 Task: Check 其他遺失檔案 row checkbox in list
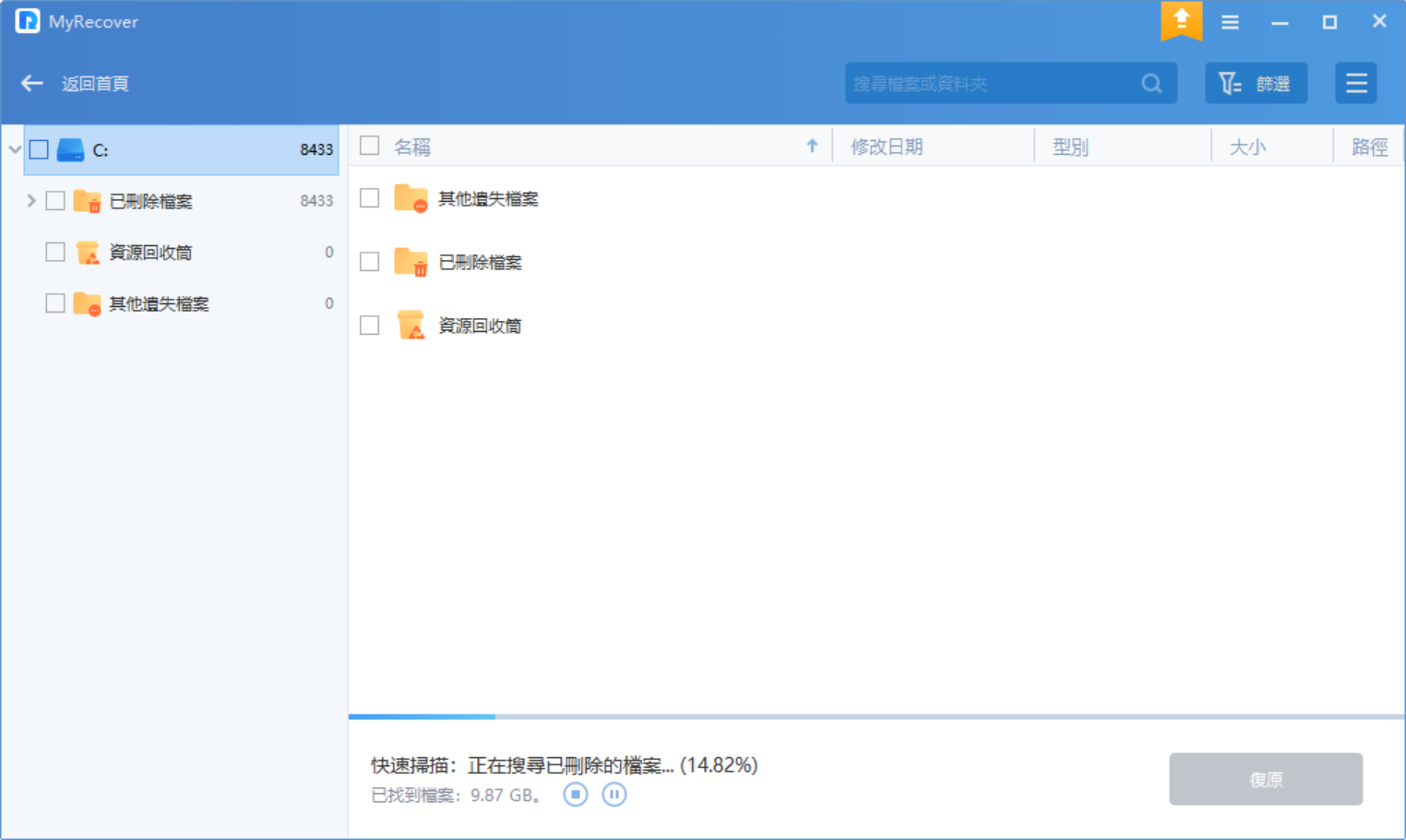click(370, 198)
